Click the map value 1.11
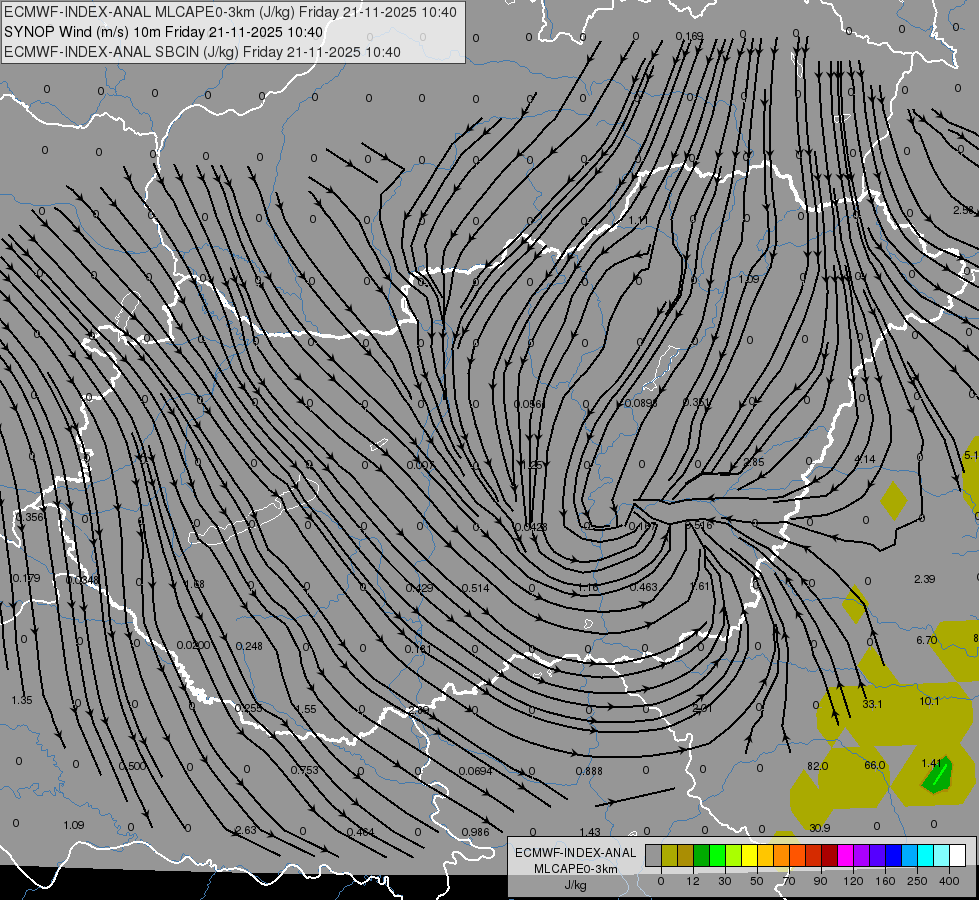Screen dimensions: 979x900 pyautogui.click(x=638, y=220)
